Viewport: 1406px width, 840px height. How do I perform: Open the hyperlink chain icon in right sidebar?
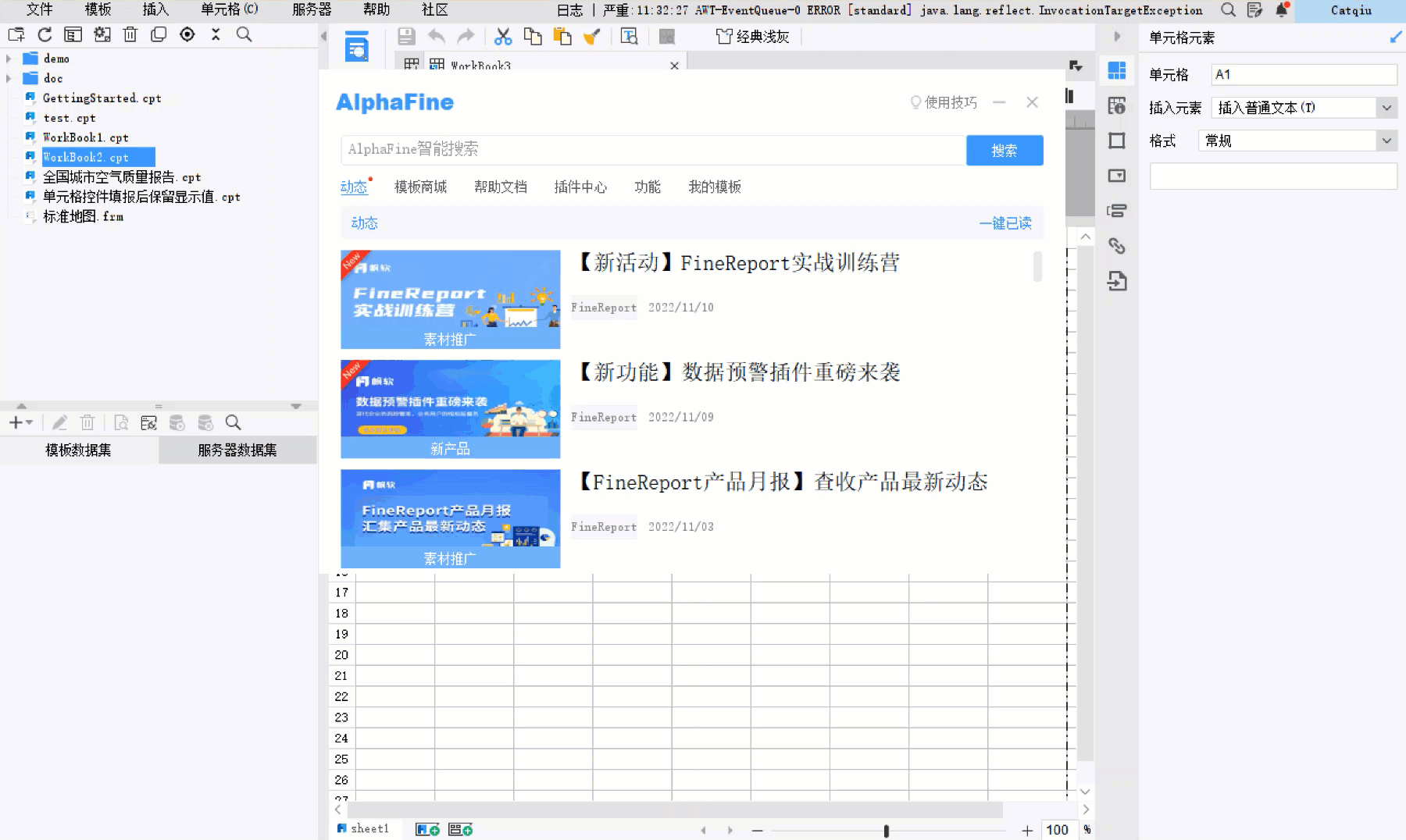tap(1117, 246)
